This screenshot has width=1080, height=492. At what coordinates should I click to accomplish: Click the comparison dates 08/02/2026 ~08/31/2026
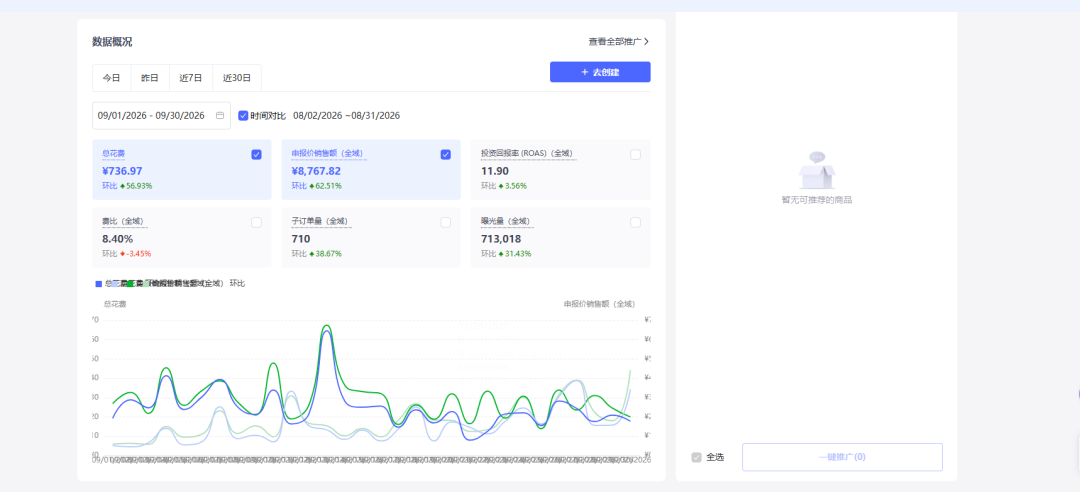[346, 116]
